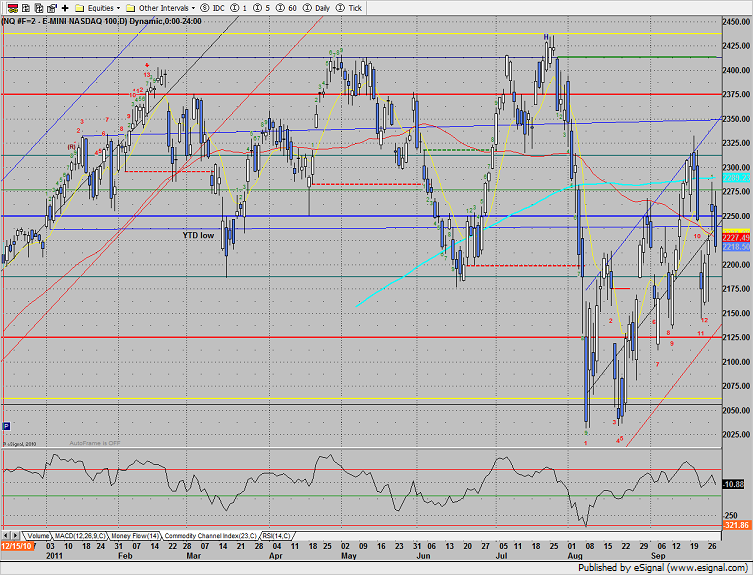Click the May month axis label
753x575 pixels.
tap(349, 556)
